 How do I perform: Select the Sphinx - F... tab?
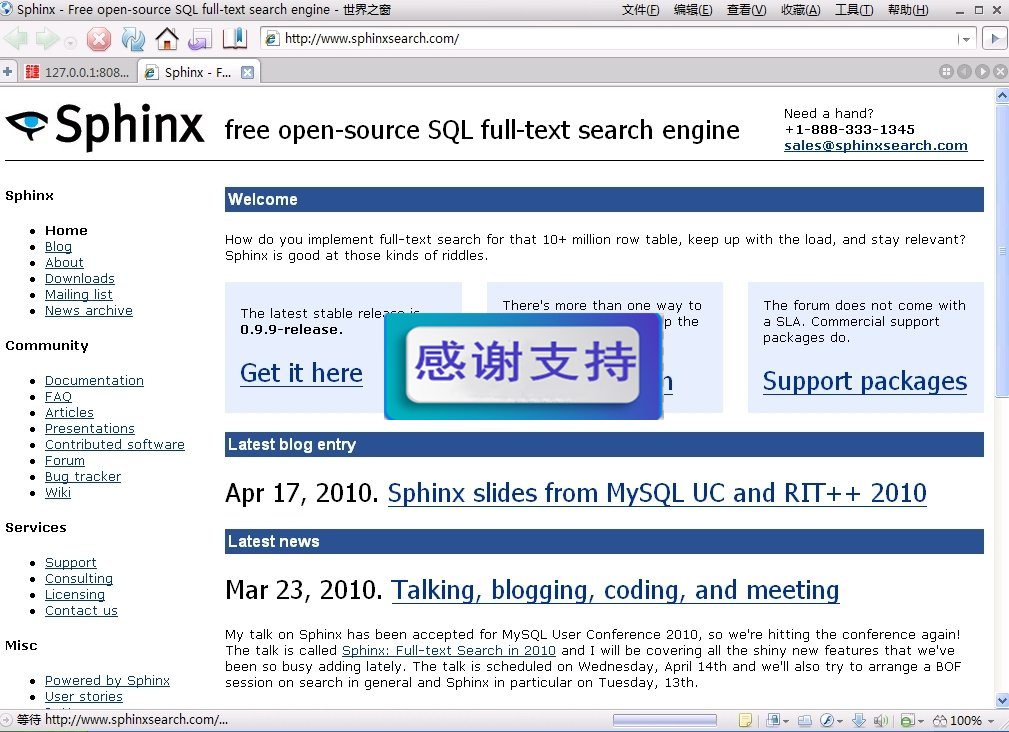pos(199,72)
